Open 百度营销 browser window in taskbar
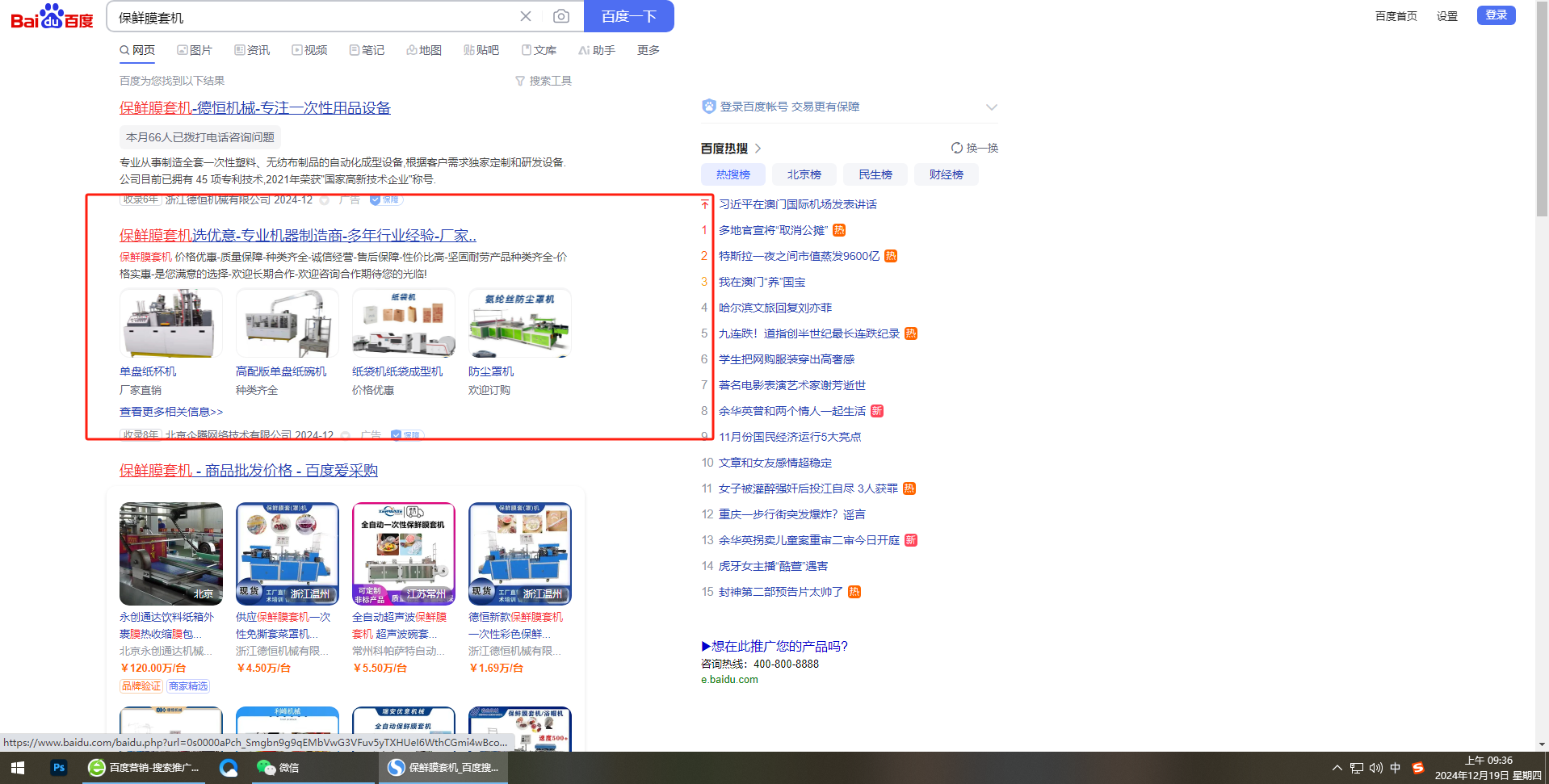 pyautogui.click(x=145, y=768)
